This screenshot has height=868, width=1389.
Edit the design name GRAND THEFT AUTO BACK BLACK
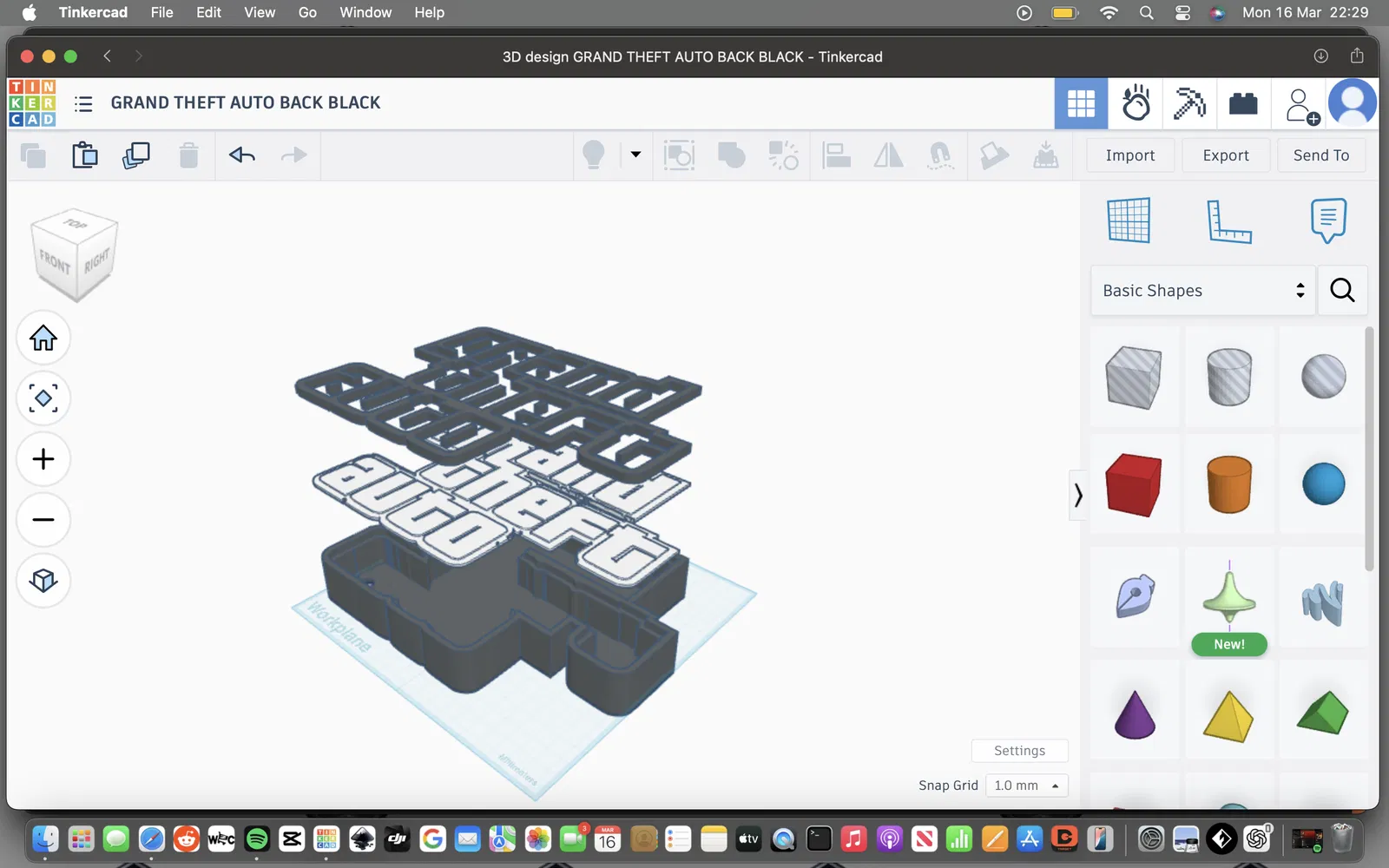pos(246,102)
